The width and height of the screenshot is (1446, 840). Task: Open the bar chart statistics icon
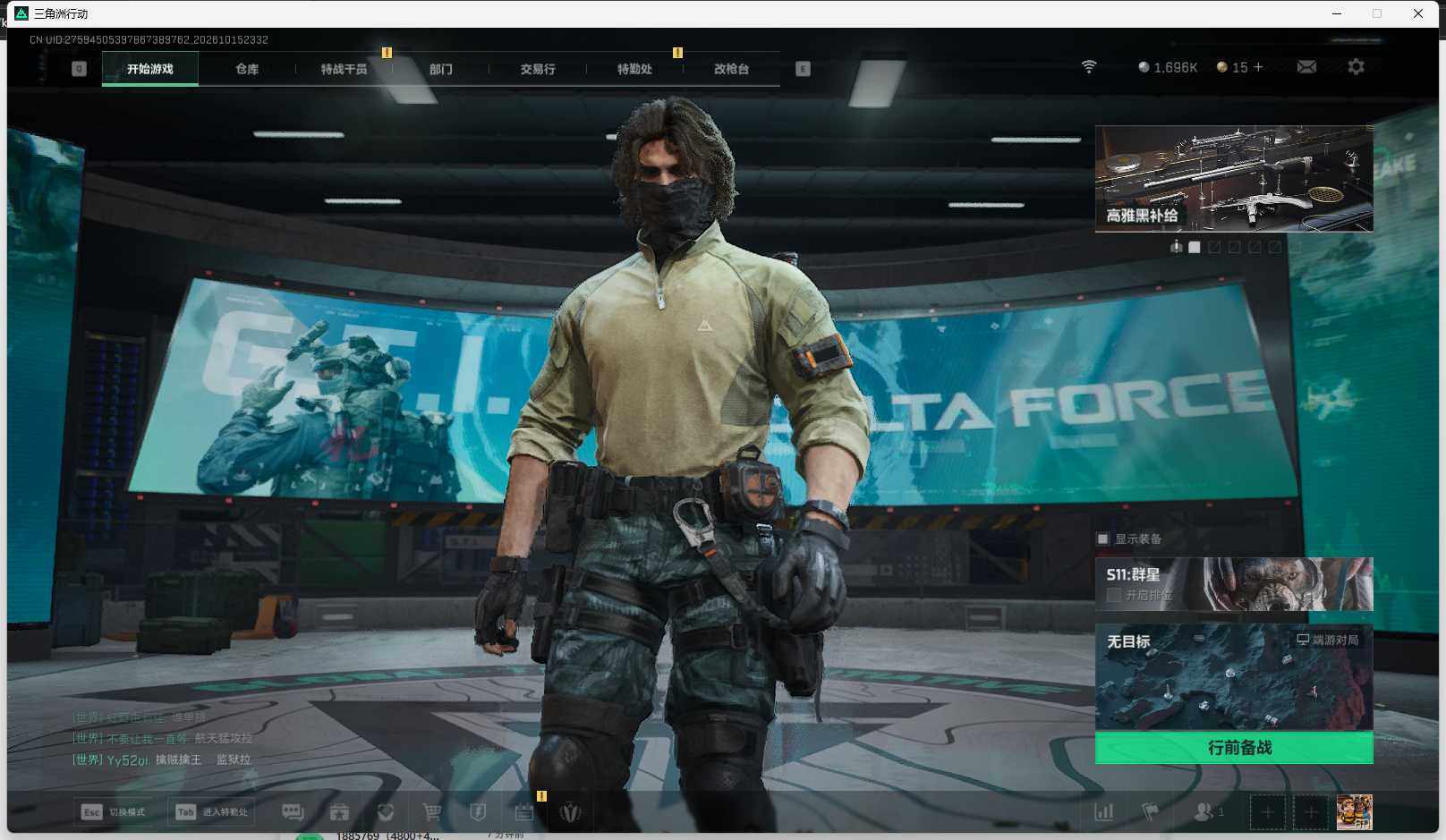(x=1104, y=811)
